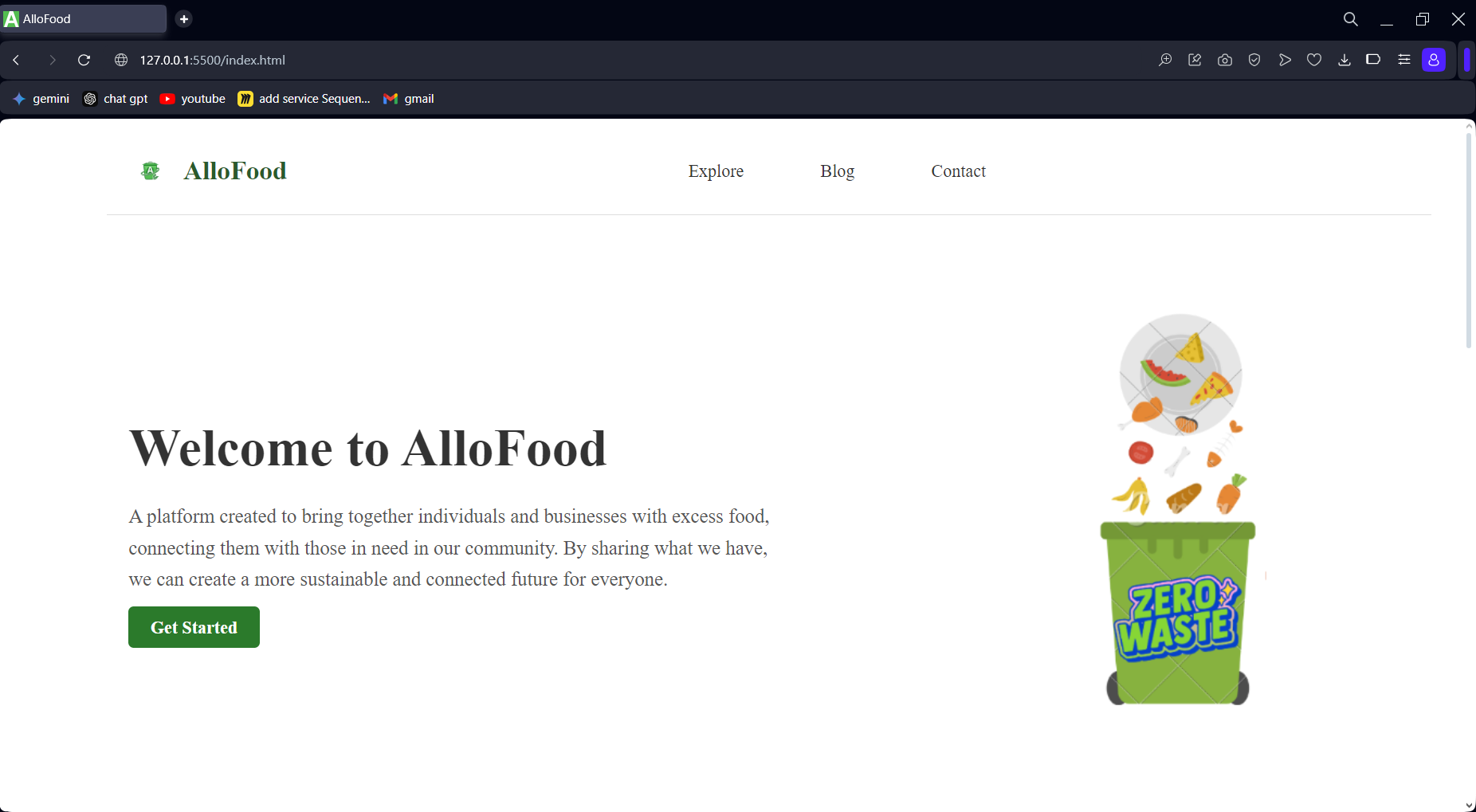
Task: Open a new tab with the plus button
Action: tap(184, 19)
